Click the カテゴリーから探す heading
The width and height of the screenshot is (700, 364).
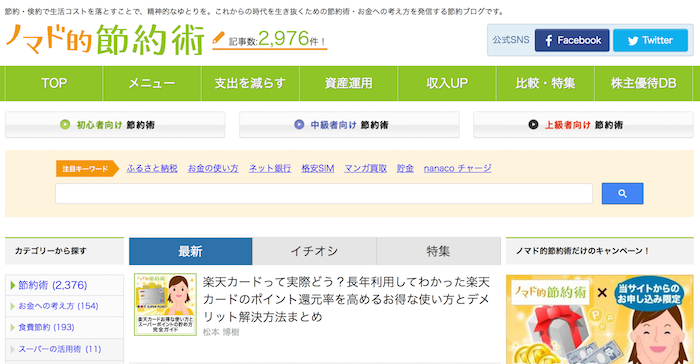(x=50, y=251)
